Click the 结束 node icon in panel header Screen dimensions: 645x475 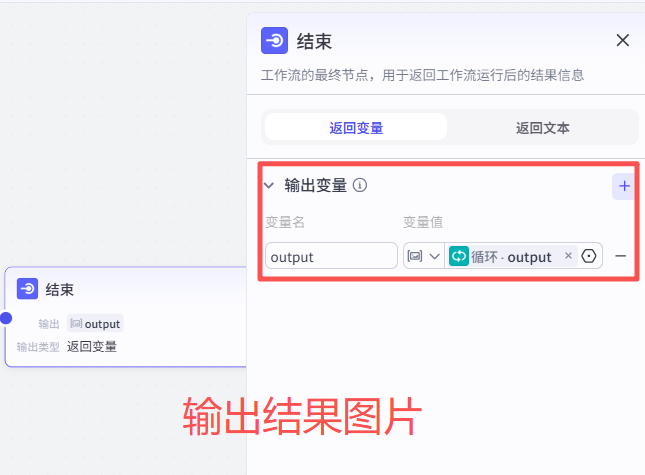pos(274,41)
